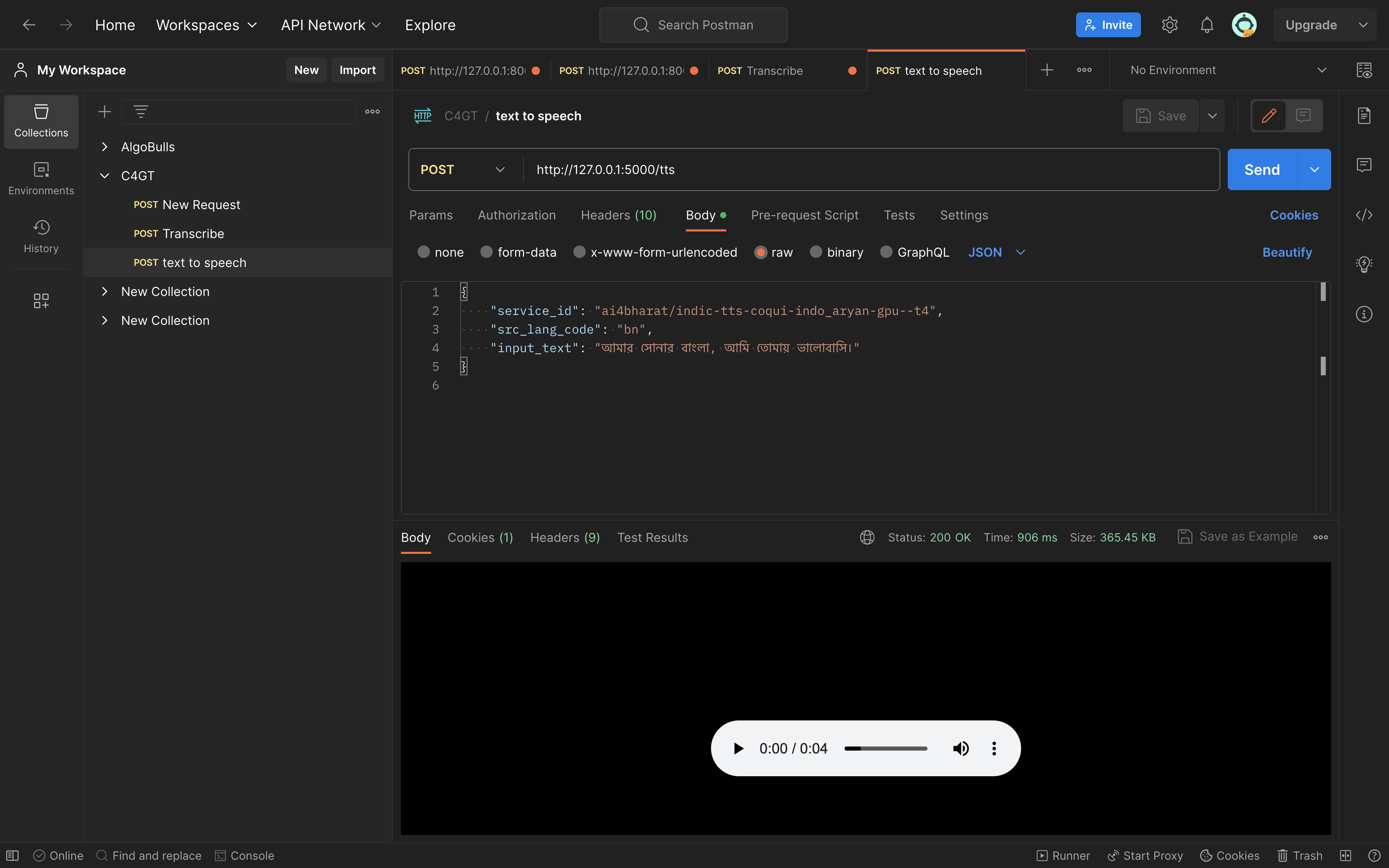Open the History sidebar panel
1389x868 pixels.
click(x=40, y=236)
